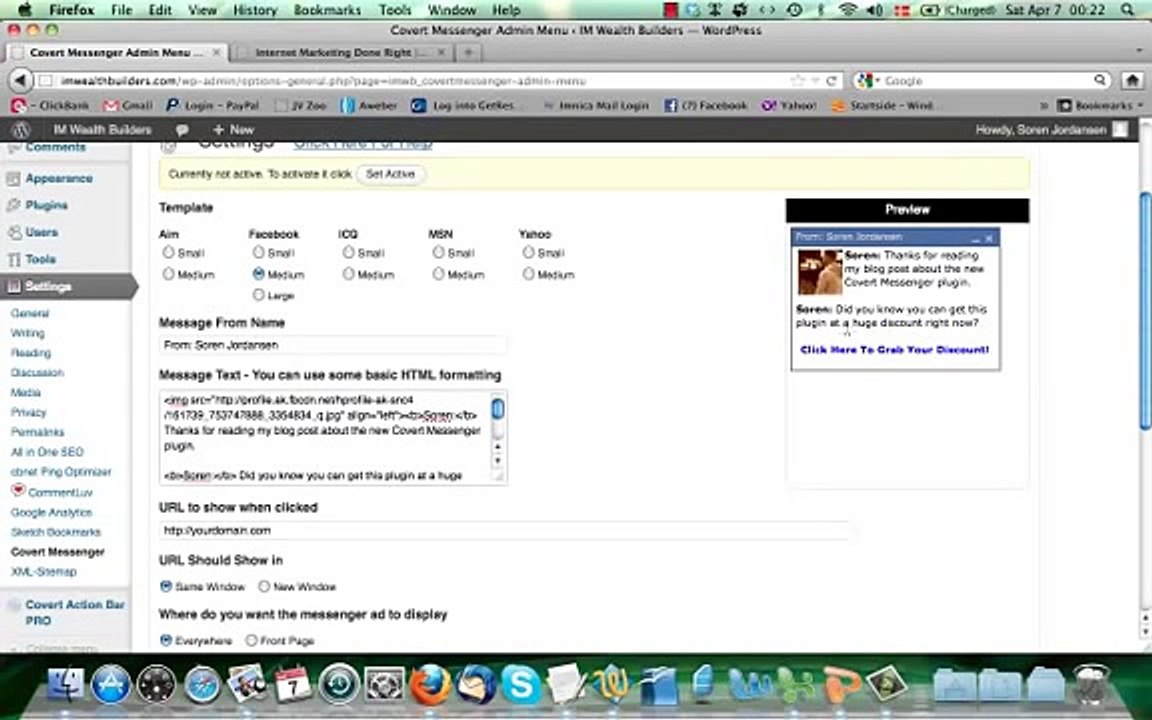Open the ClickBank bookmark

[50, 106]
